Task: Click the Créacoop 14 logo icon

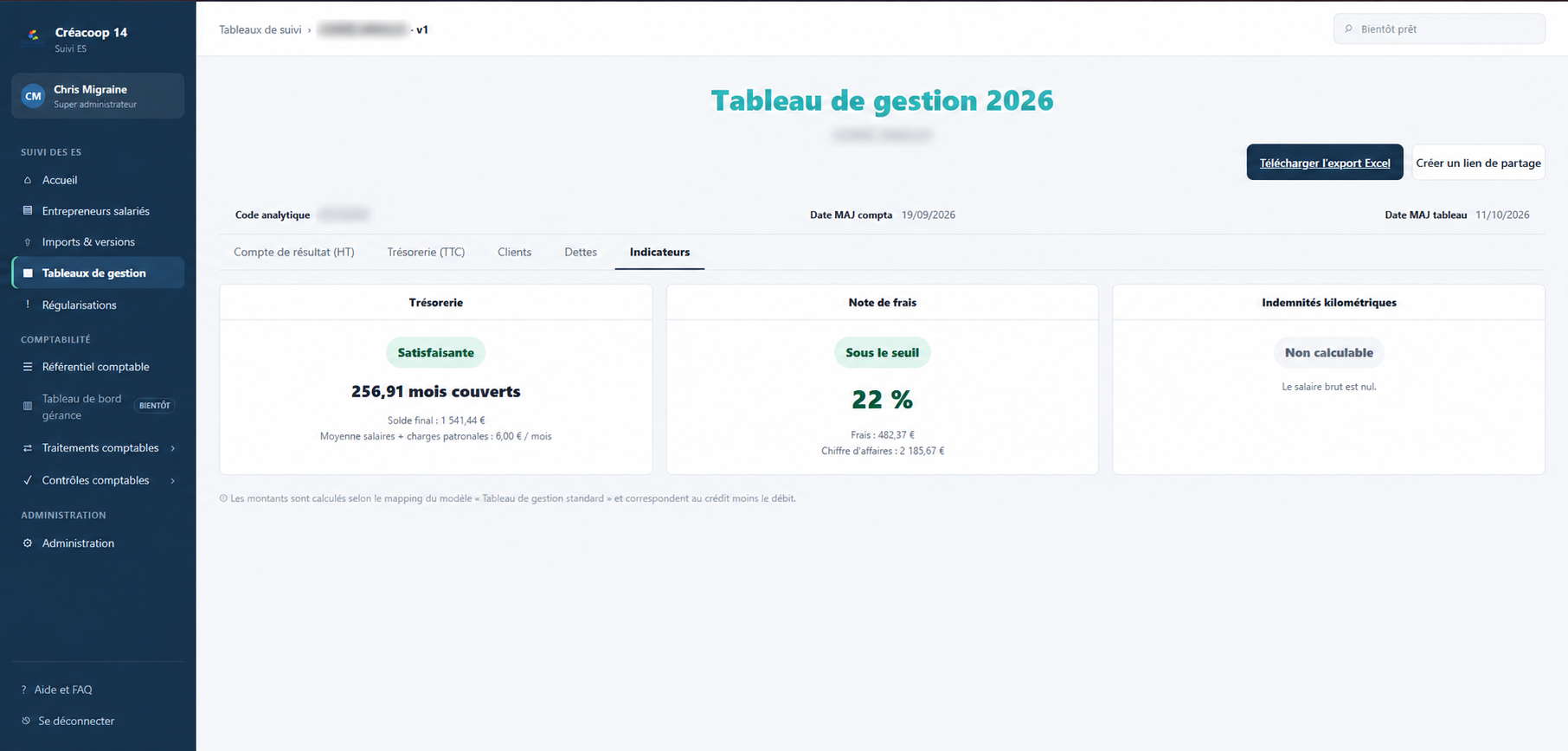Action: pos(33,35)
